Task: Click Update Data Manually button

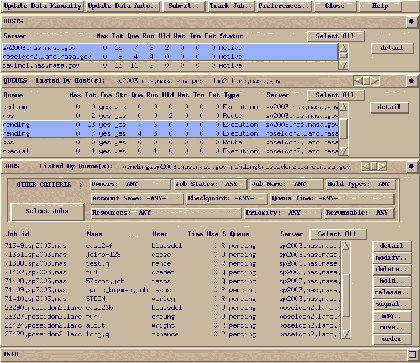Action: click(42, 6)
